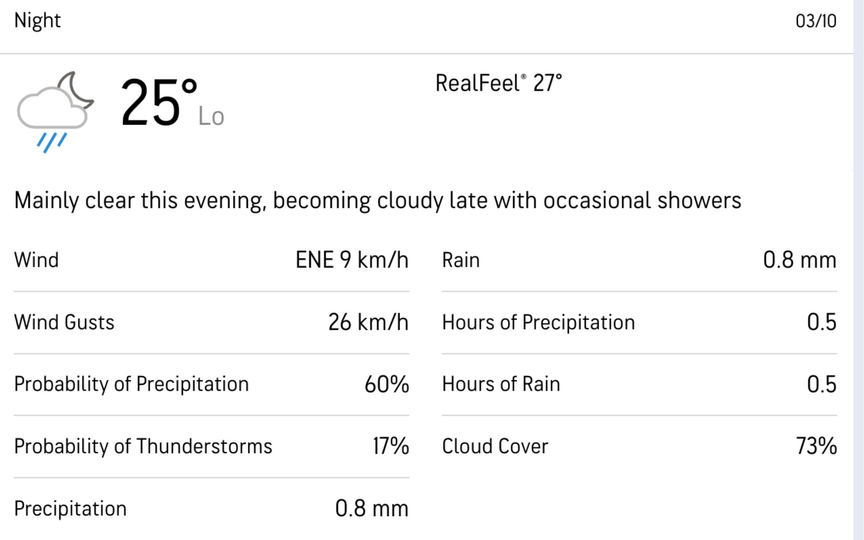The image size is (864, 540).
Task: Click the RealFeel 27° reading
Action: click(x=498, y=83)
